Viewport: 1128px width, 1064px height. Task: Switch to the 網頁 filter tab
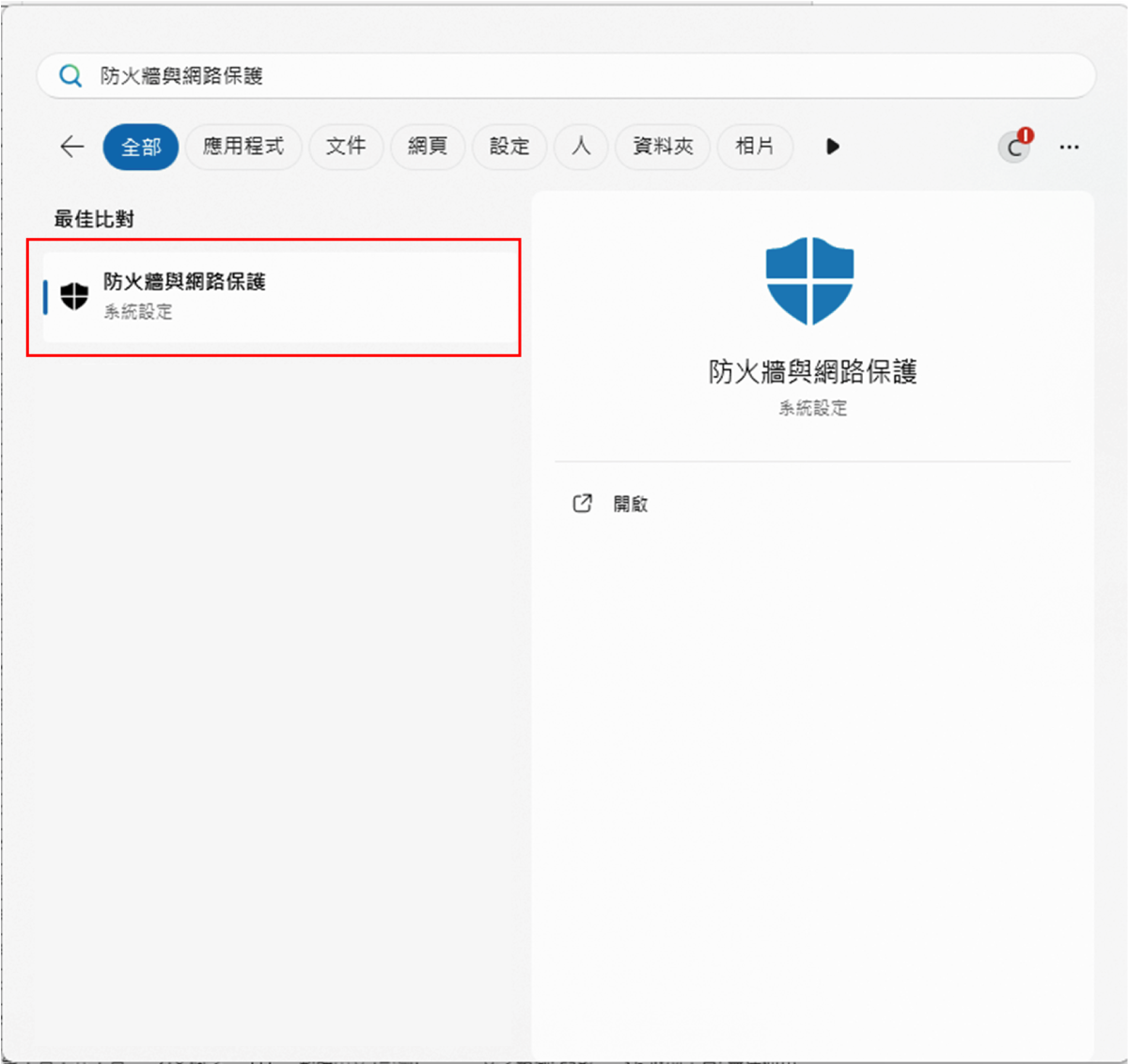point(428,147)
